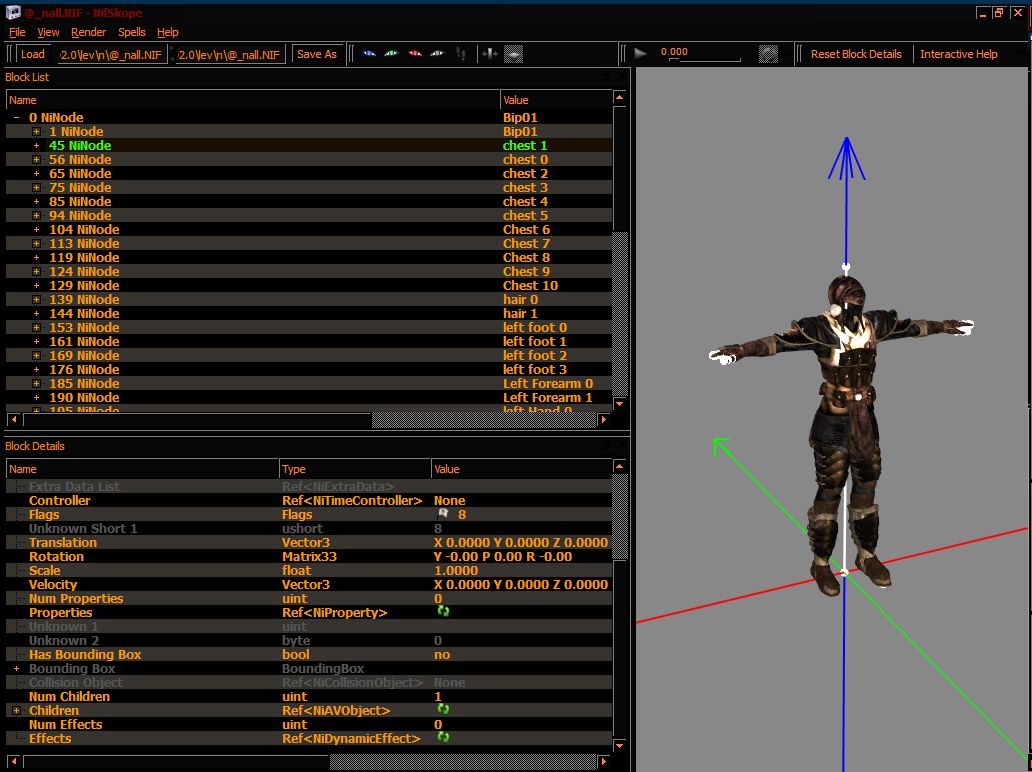The image size is (1032, 772).
Task: Click the Translation value cell
Action: pyautogui.click(x=521, y=542)
